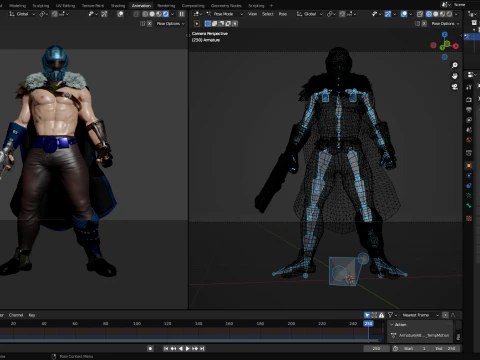Open the Pose Mode dropdown
Image resolution: width=480 pixels, height=360 pixels.
[x=225, y=14]
